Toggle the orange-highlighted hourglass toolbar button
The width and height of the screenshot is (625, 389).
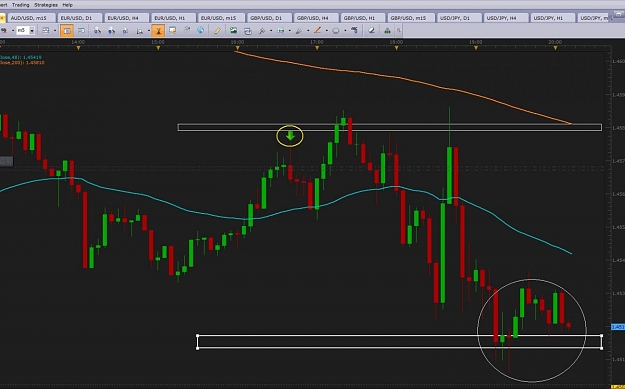click(x=158, y=30)
